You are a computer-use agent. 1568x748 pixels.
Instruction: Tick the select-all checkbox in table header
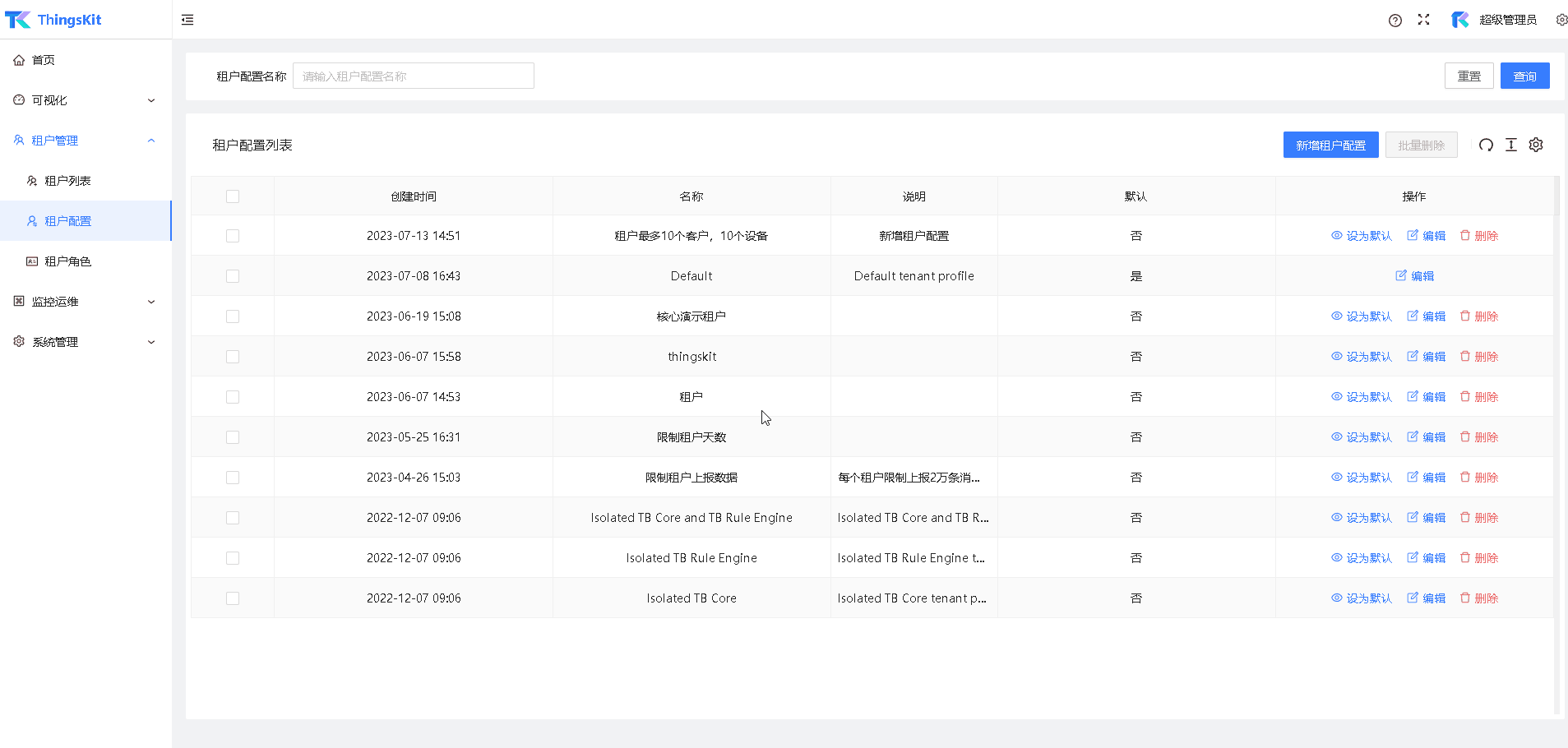[x=233, y=196]
